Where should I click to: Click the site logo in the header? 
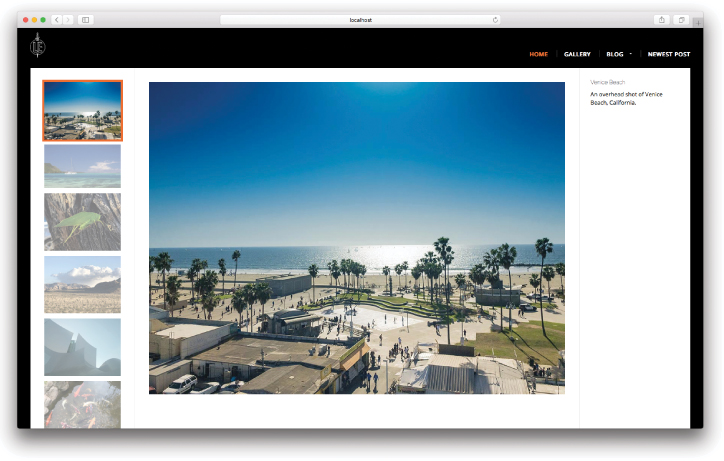click(x=38, y=45)
